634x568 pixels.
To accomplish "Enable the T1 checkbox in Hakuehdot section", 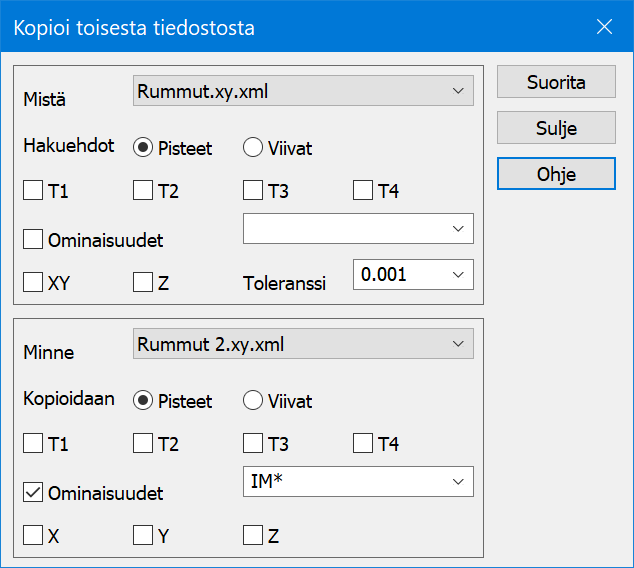I will [33, 191].
